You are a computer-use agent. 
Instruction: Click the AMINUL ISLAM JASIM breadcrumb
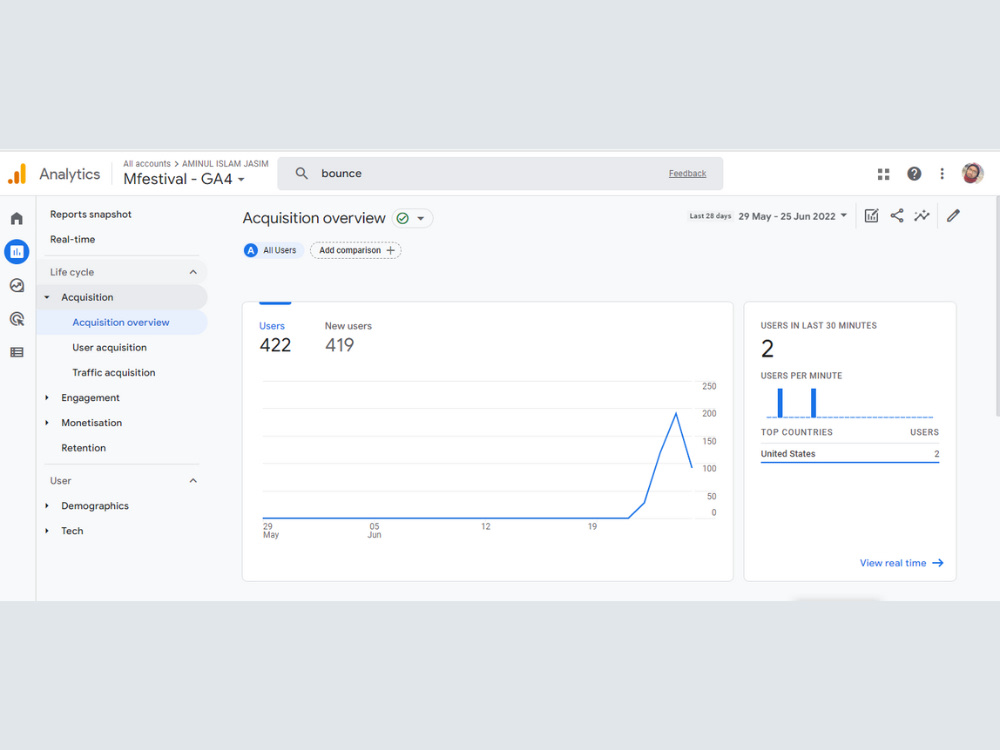225,164
